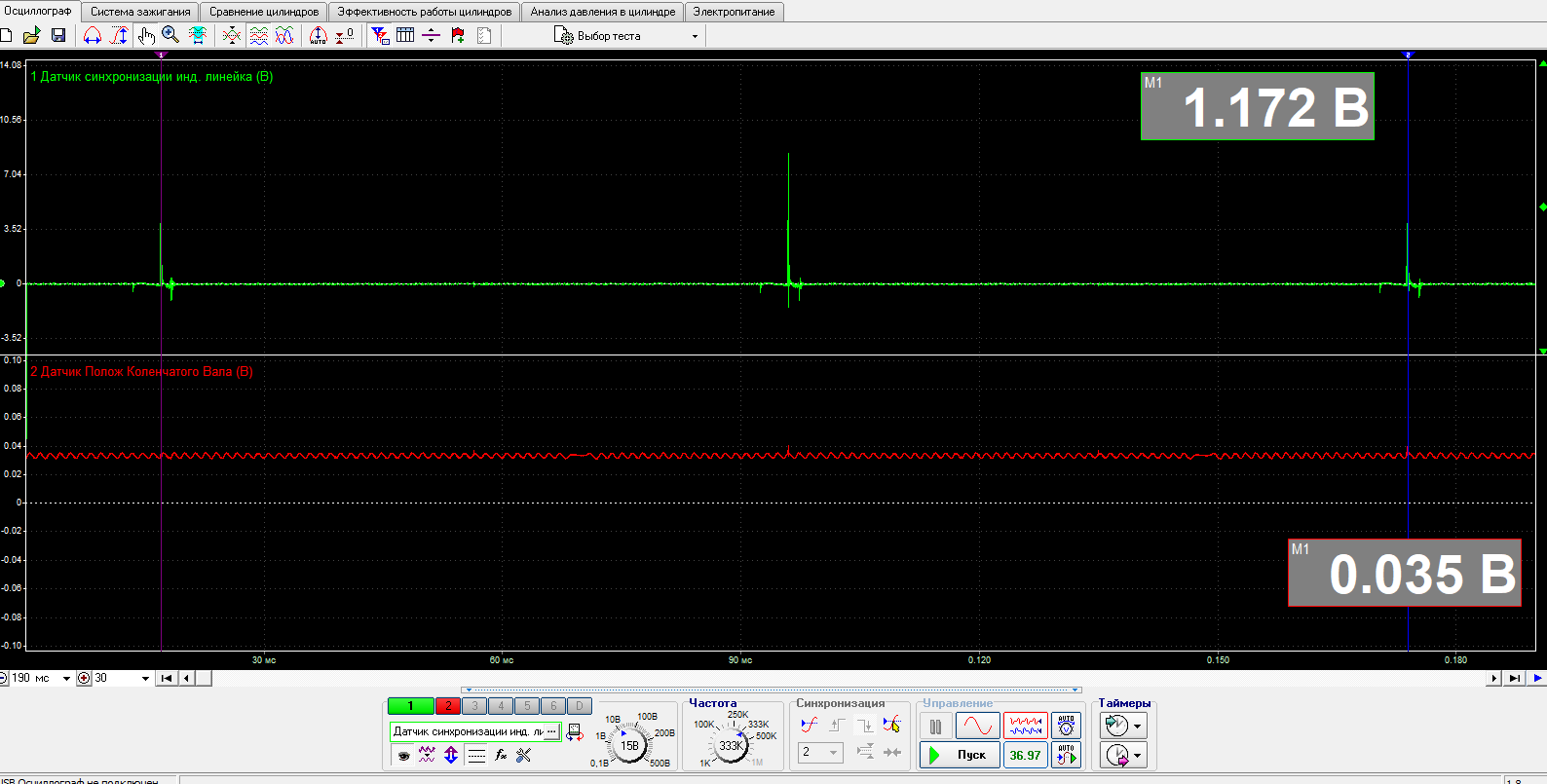
Task: Select channel 1 green button
Action: point(410,706)
